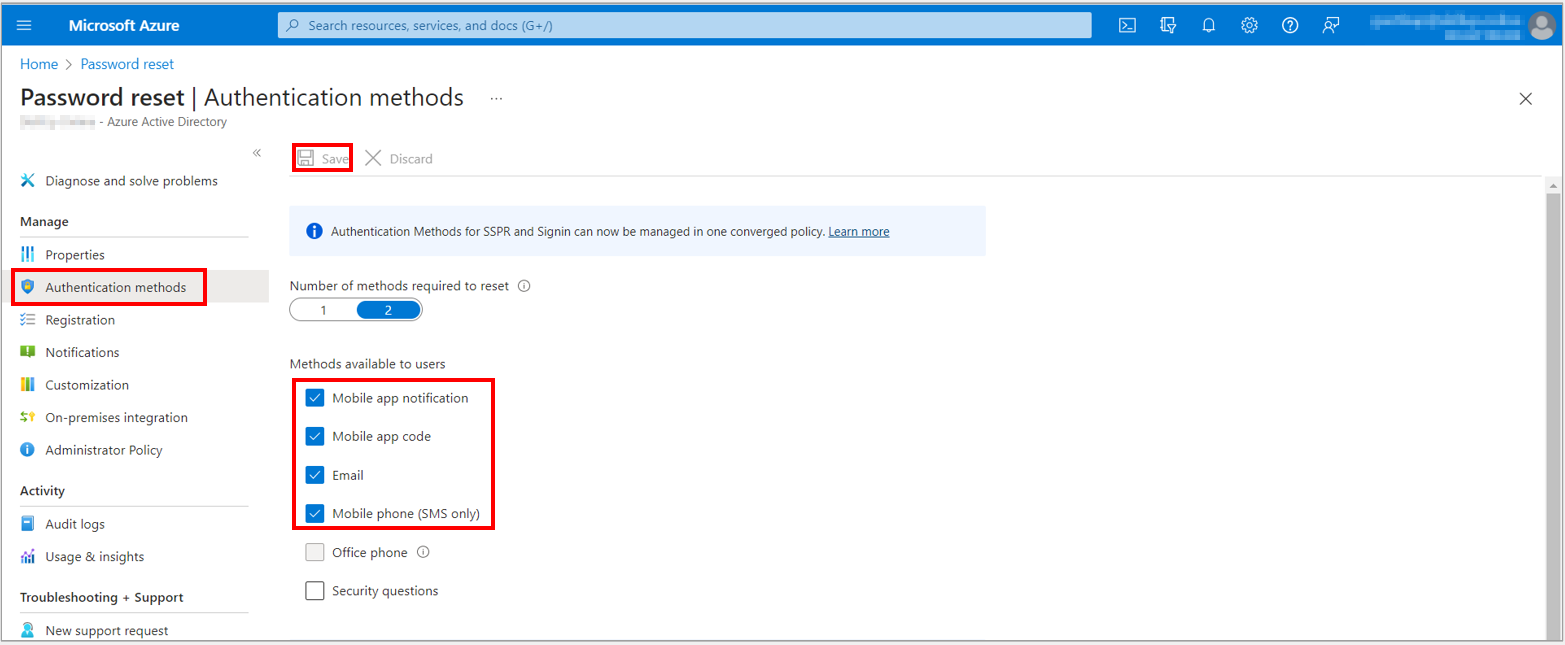Viewport: 1565px width, 645px height.
Task: Click the green Notifications icon in sidebar
Action: pyautogui.click(x=28, y=352)
